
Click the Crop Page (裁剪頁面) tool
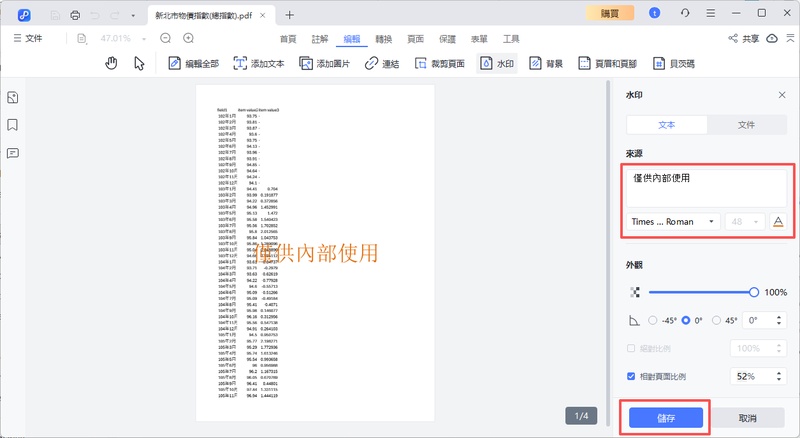(x=440, y=63)
